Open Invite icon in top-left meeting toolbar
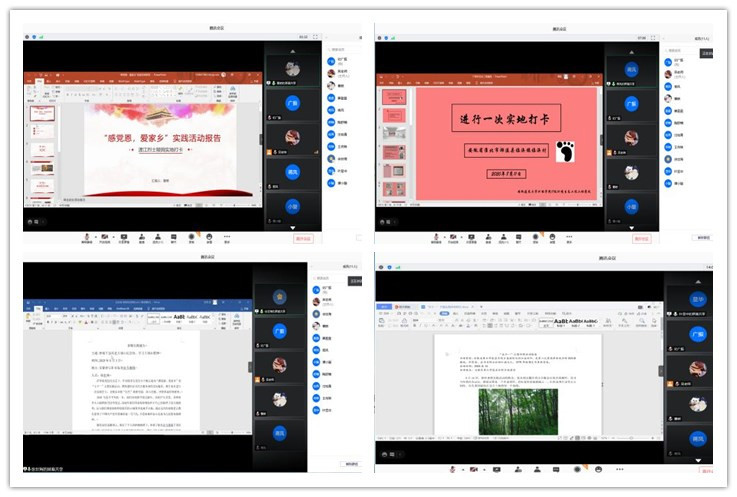 tap(142, 237)
